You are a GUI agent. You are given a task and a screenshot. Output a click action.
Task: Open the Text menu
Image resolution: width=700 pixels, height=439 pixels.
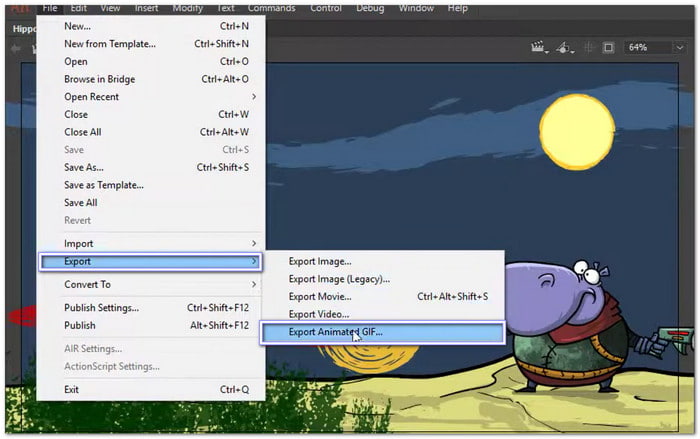pos(225,8)
